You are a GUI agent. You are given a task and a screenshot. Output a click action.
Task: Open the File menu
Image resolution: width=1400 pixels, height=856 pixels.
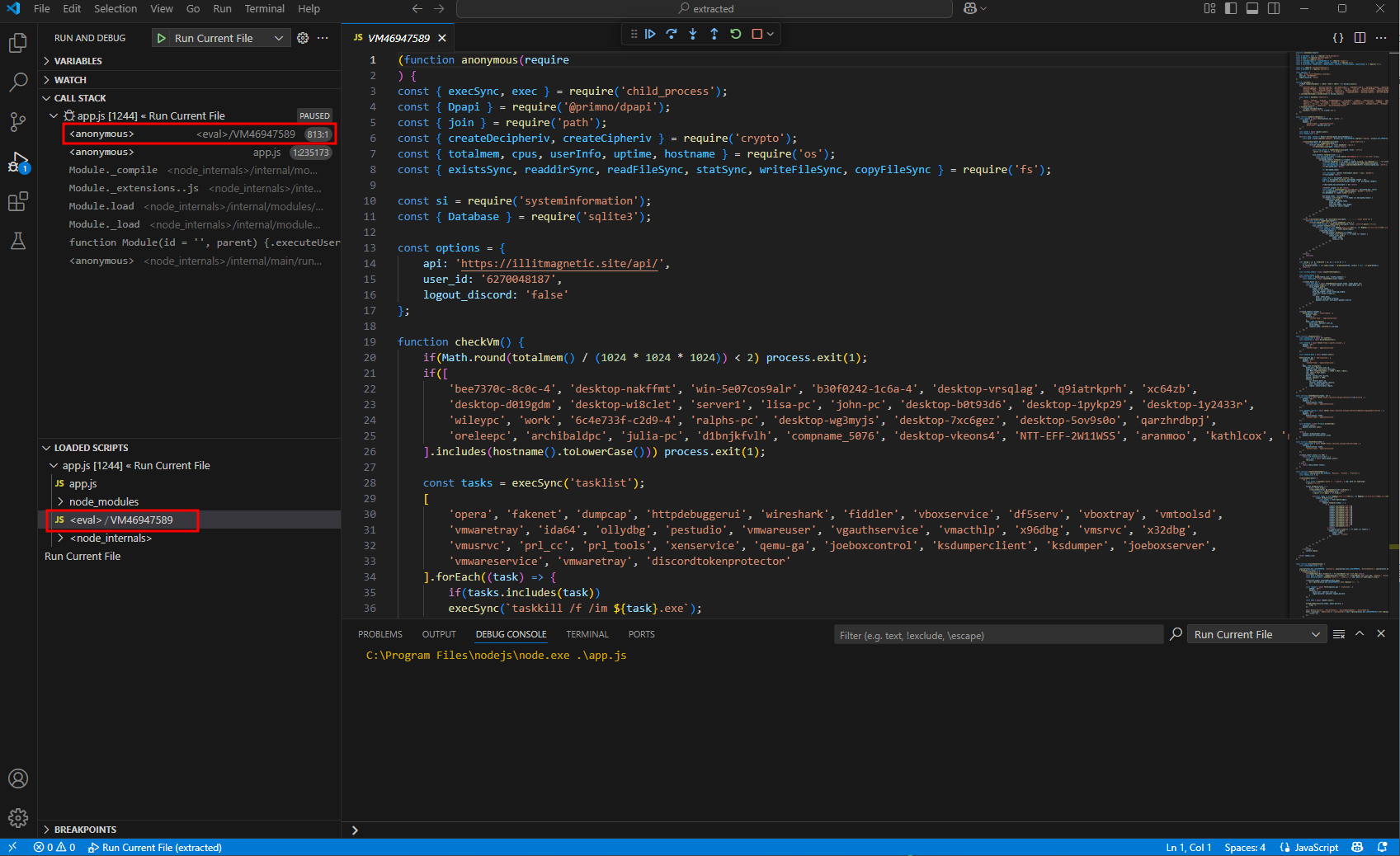click(42, 8)
